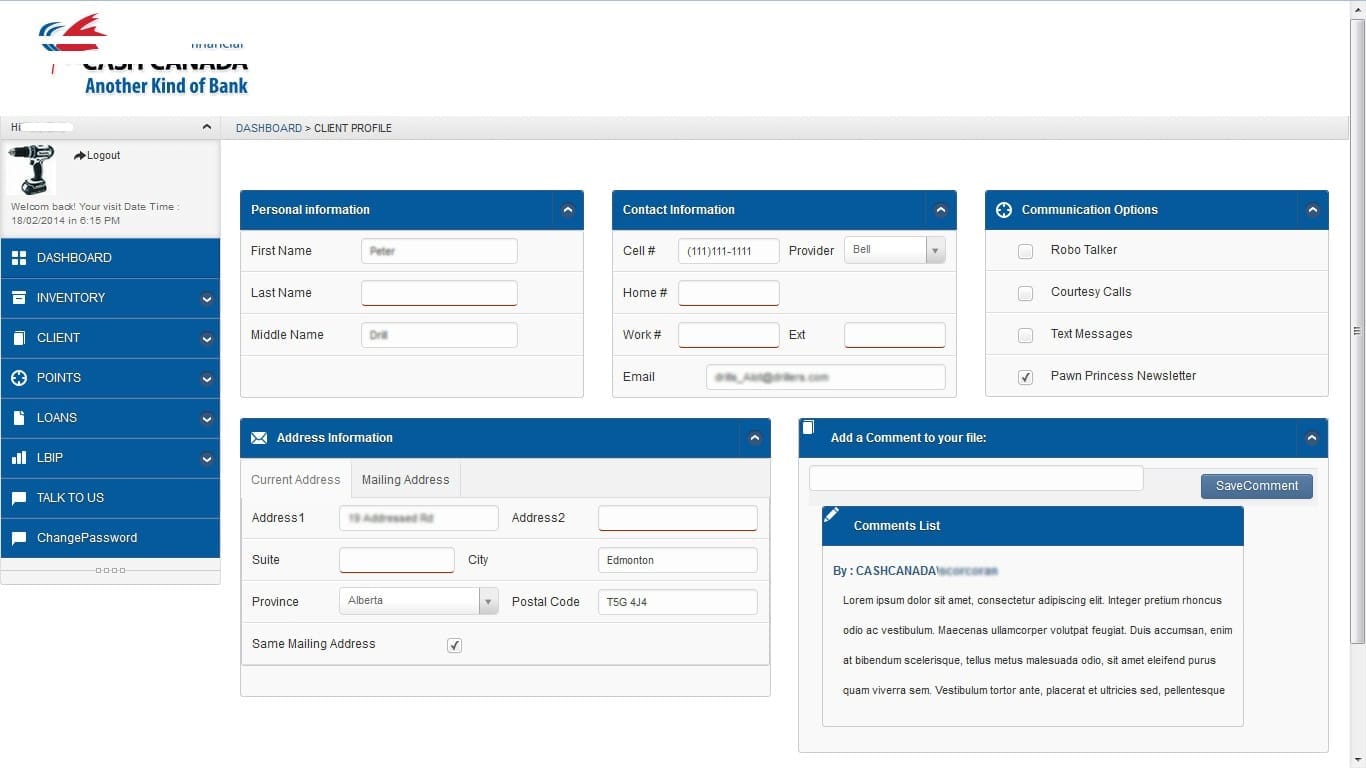The image size is (1366, 768).
Task: Click the Inventory box icon in sidebar
Action: [x=18, y=298]
